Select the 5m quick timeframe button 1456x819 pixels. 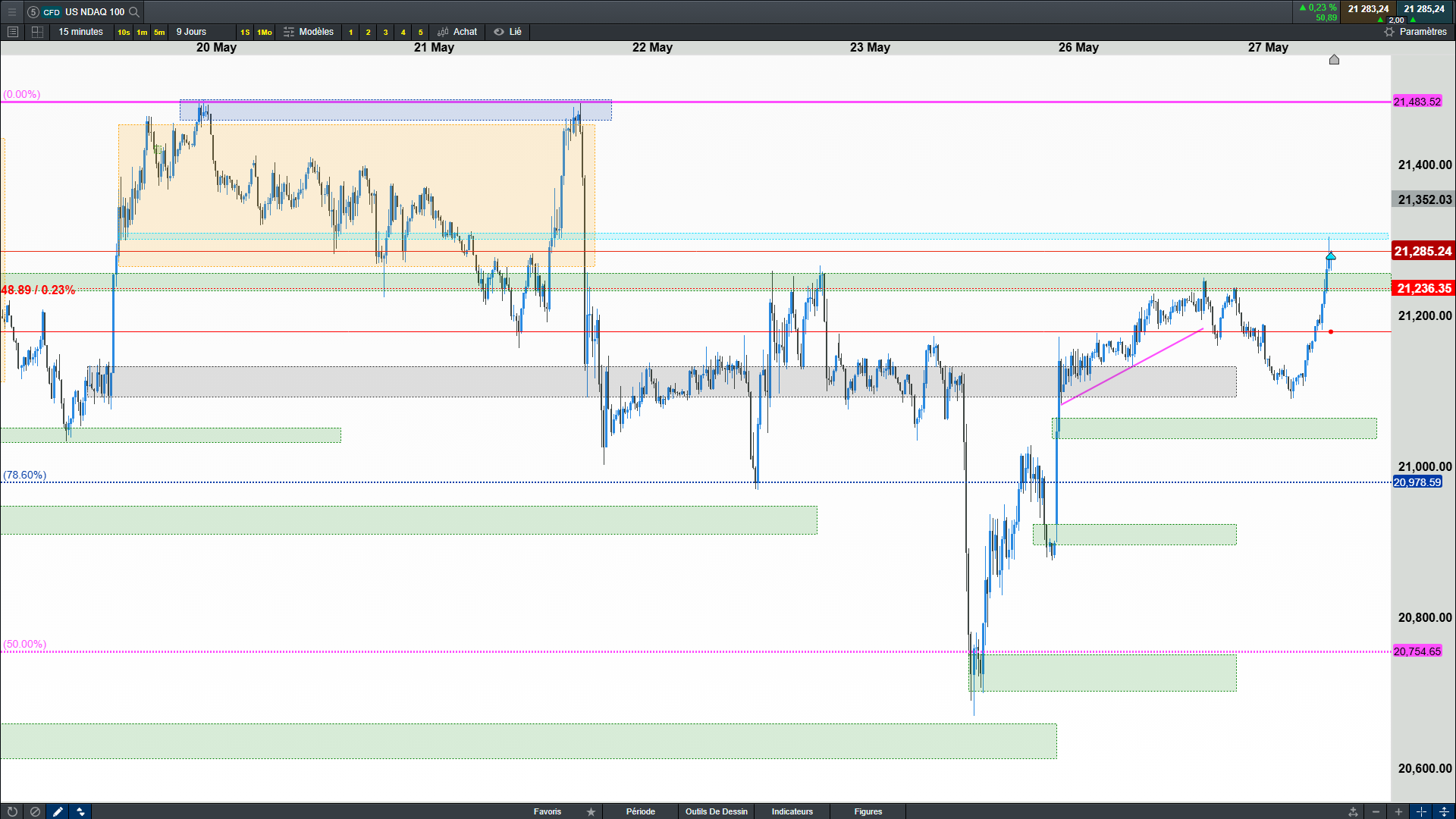[x=159, y=32]
